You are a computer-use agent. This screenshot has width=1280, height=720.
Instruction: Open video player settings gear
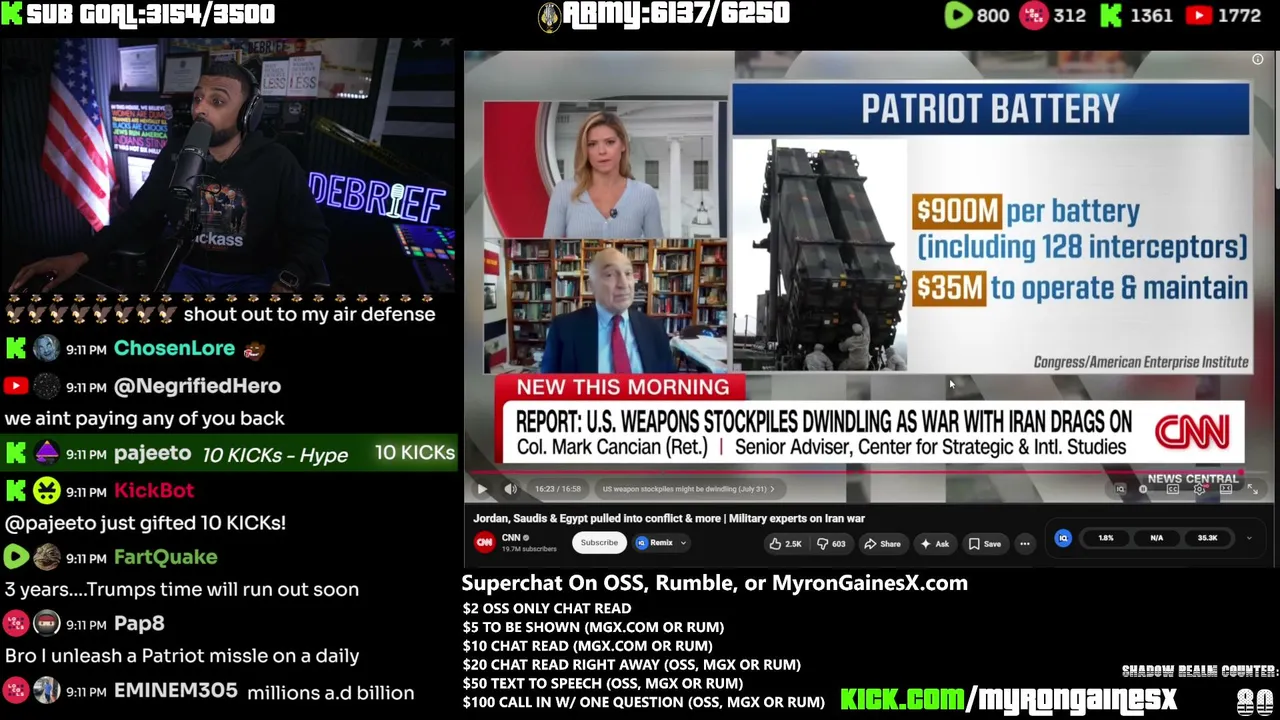pos(1200,489)
